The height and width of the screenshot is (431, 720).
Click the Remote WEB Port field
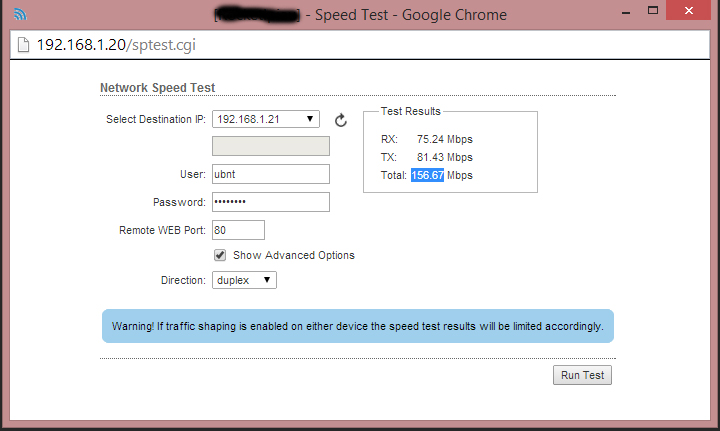238,230
